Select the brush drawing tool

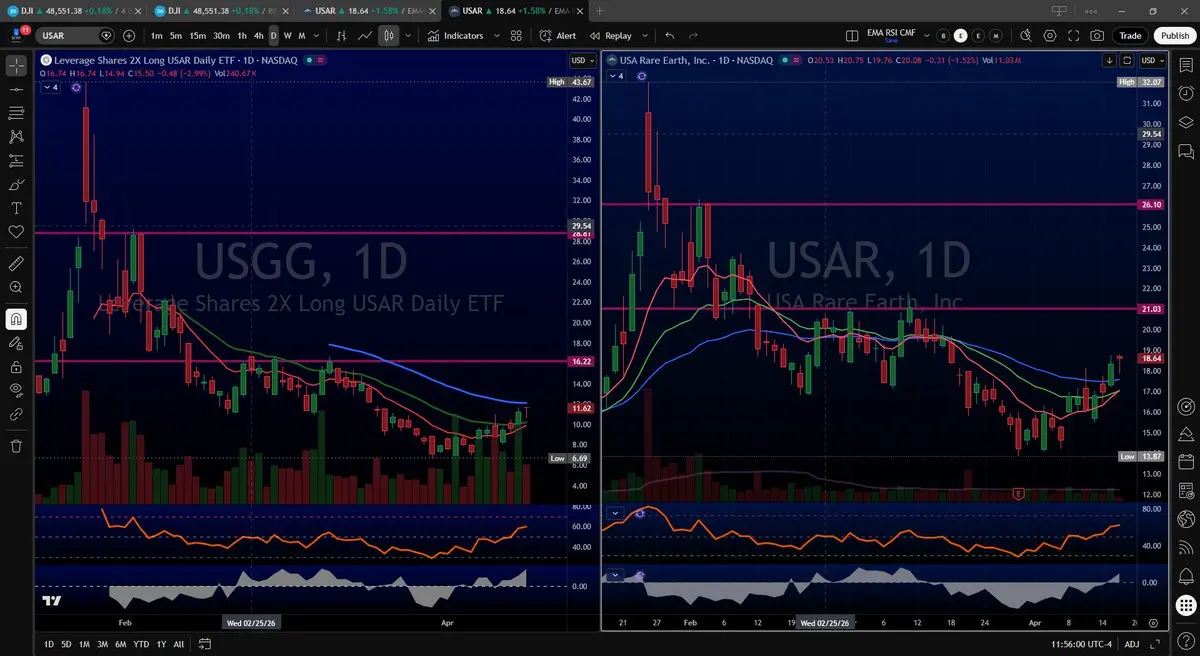pos(16,185)
